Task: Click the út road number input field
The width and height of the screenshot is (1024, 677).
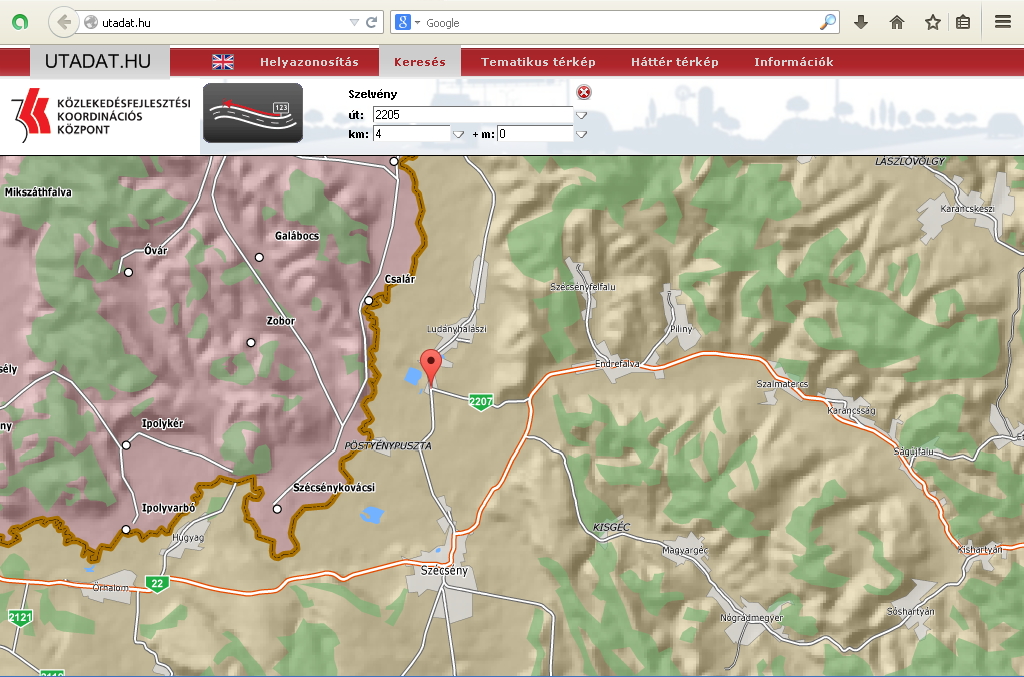Action: pos(472,115)
